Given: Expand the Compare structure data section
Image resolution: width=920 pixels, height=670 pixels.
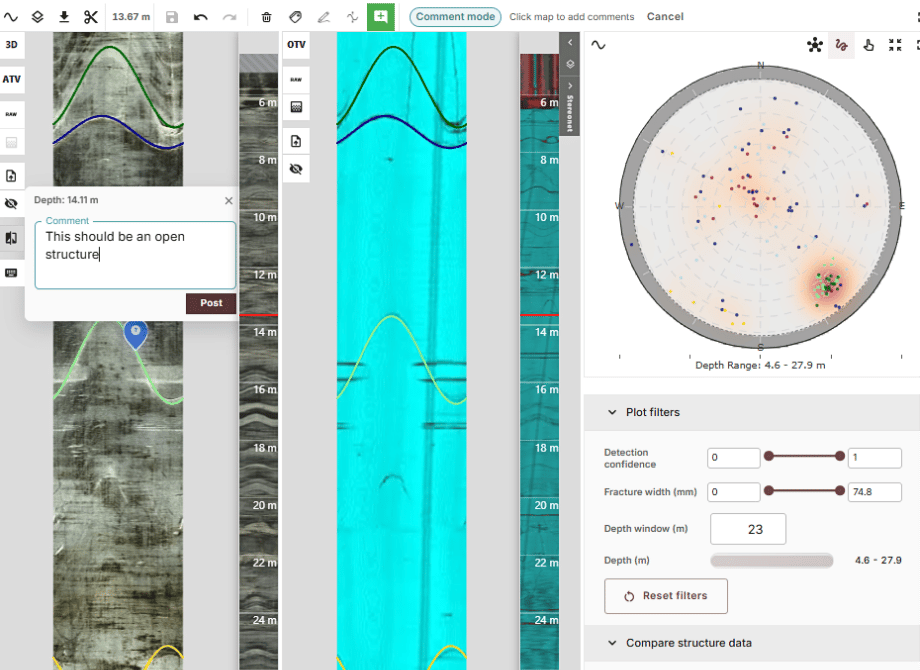Looking at the screenshot, I should tap(612, 643).
